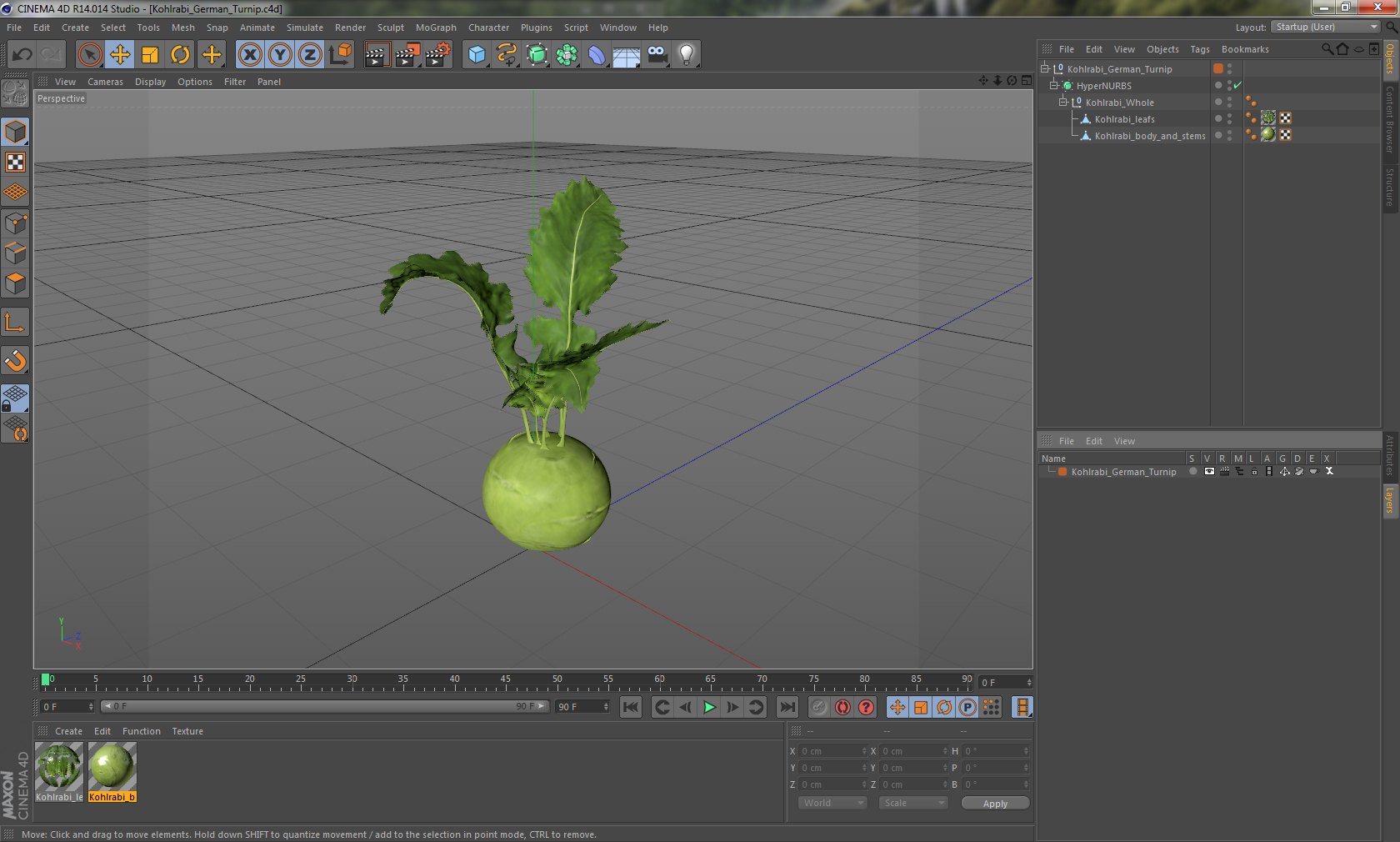Select the Polygons mode icon
This screenshot has width=1400, height=842.
point(16,283)
